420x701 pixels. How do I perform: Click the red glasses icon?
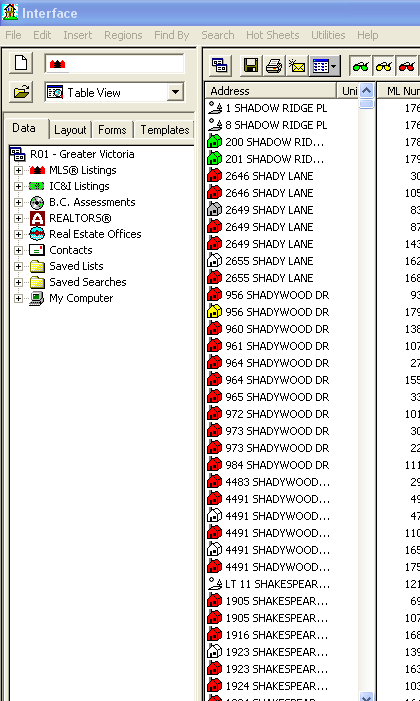point(407,66)
